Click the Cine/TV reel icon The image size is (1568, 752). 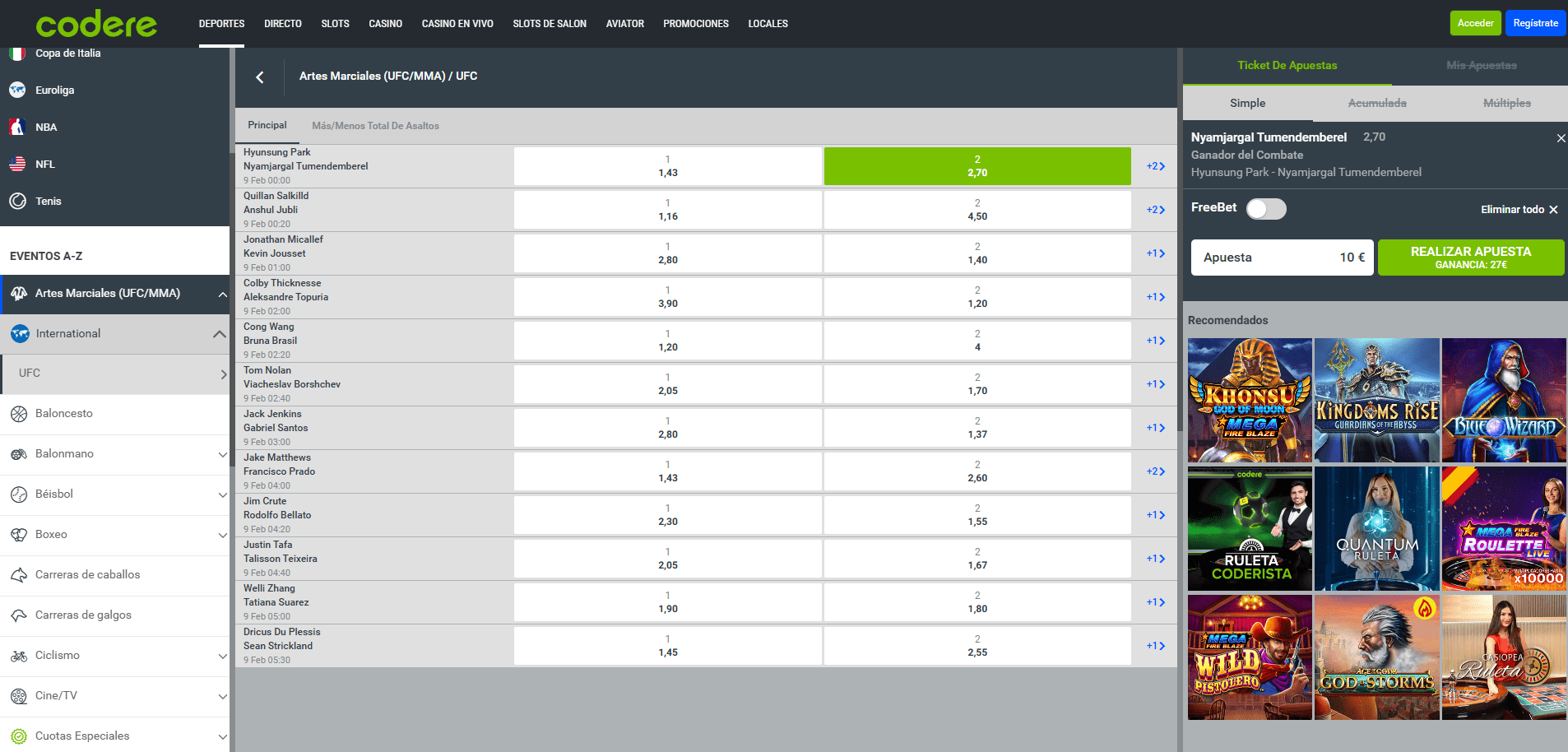coord(19,696)
